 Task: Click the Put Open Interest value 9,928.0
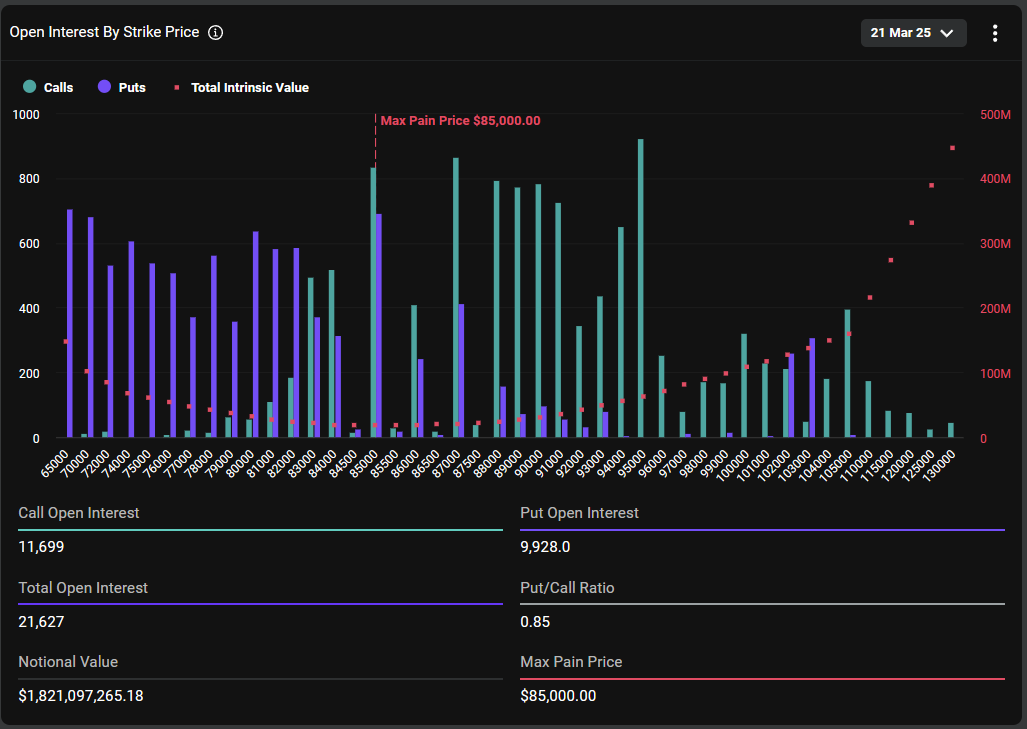point(546,547)
